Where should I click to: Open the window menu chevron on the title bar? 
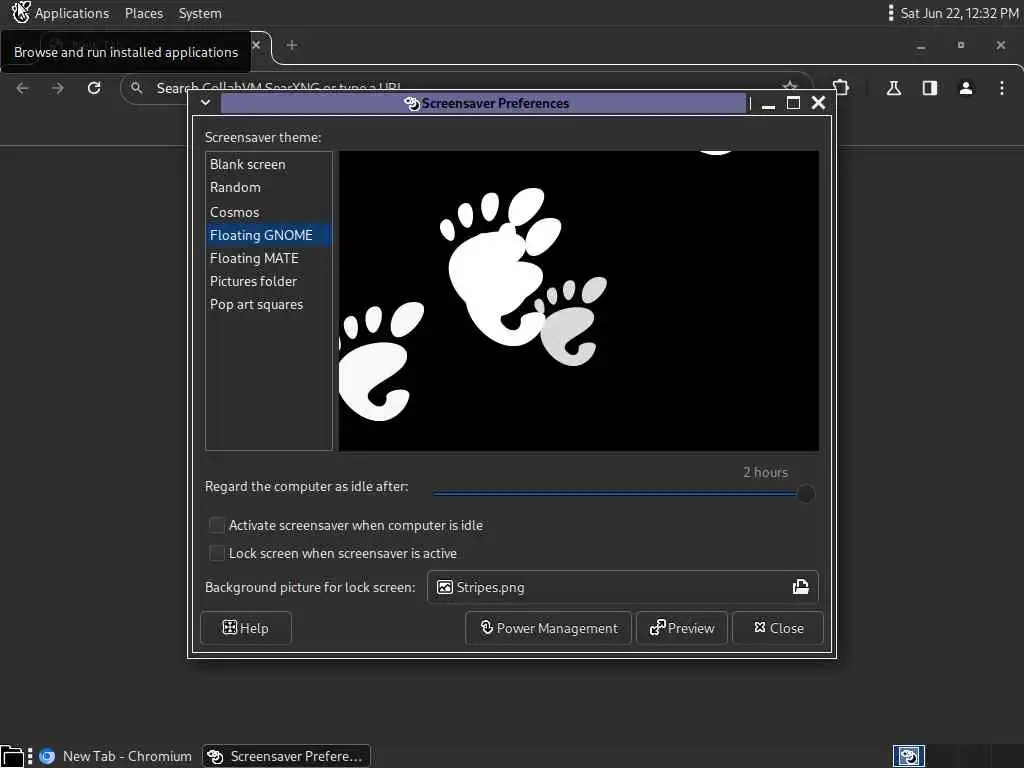pyautogui.click(x=205, y=103)
